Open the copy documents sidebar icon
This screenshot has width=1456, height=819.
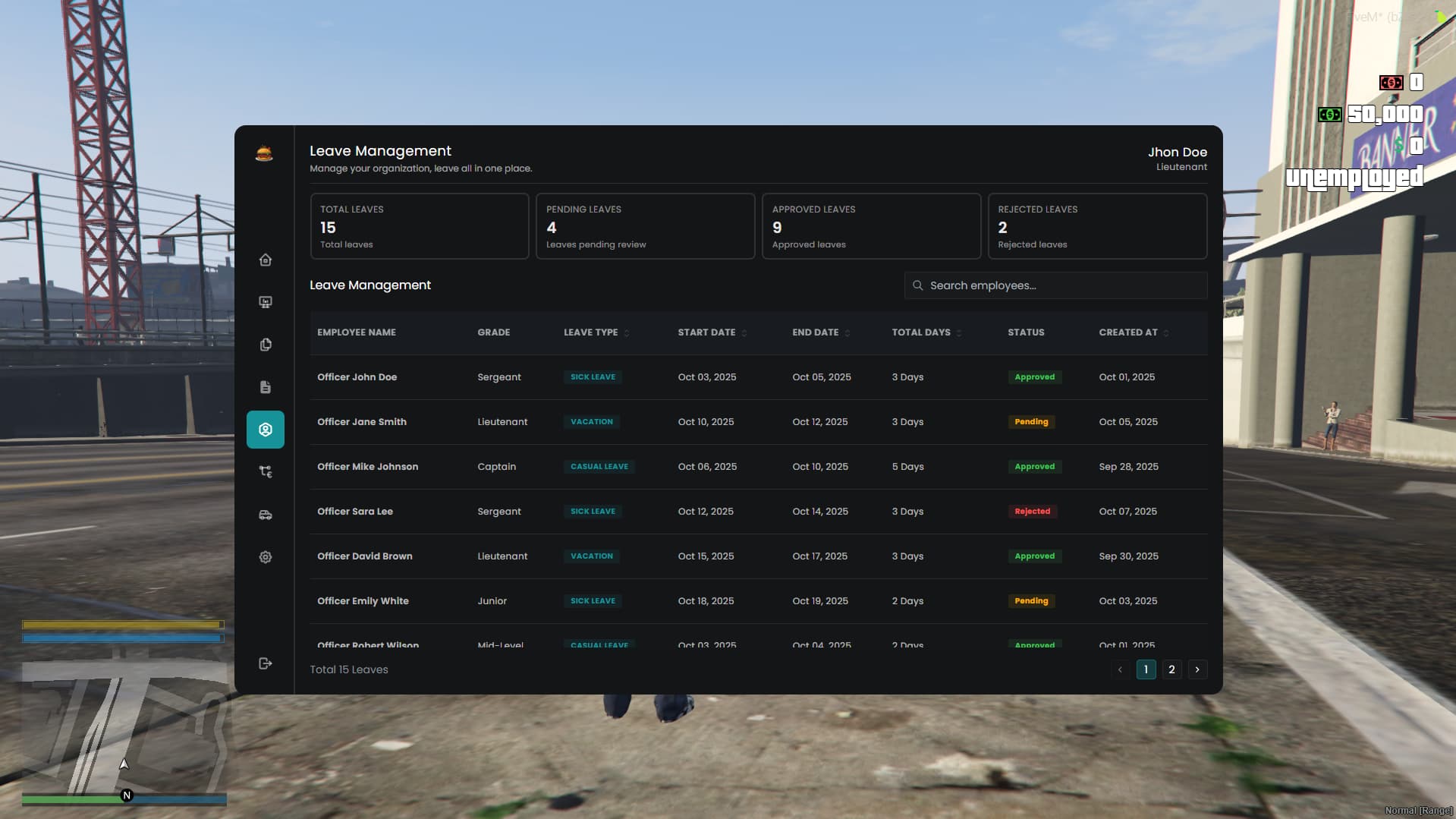click(265, 345)
